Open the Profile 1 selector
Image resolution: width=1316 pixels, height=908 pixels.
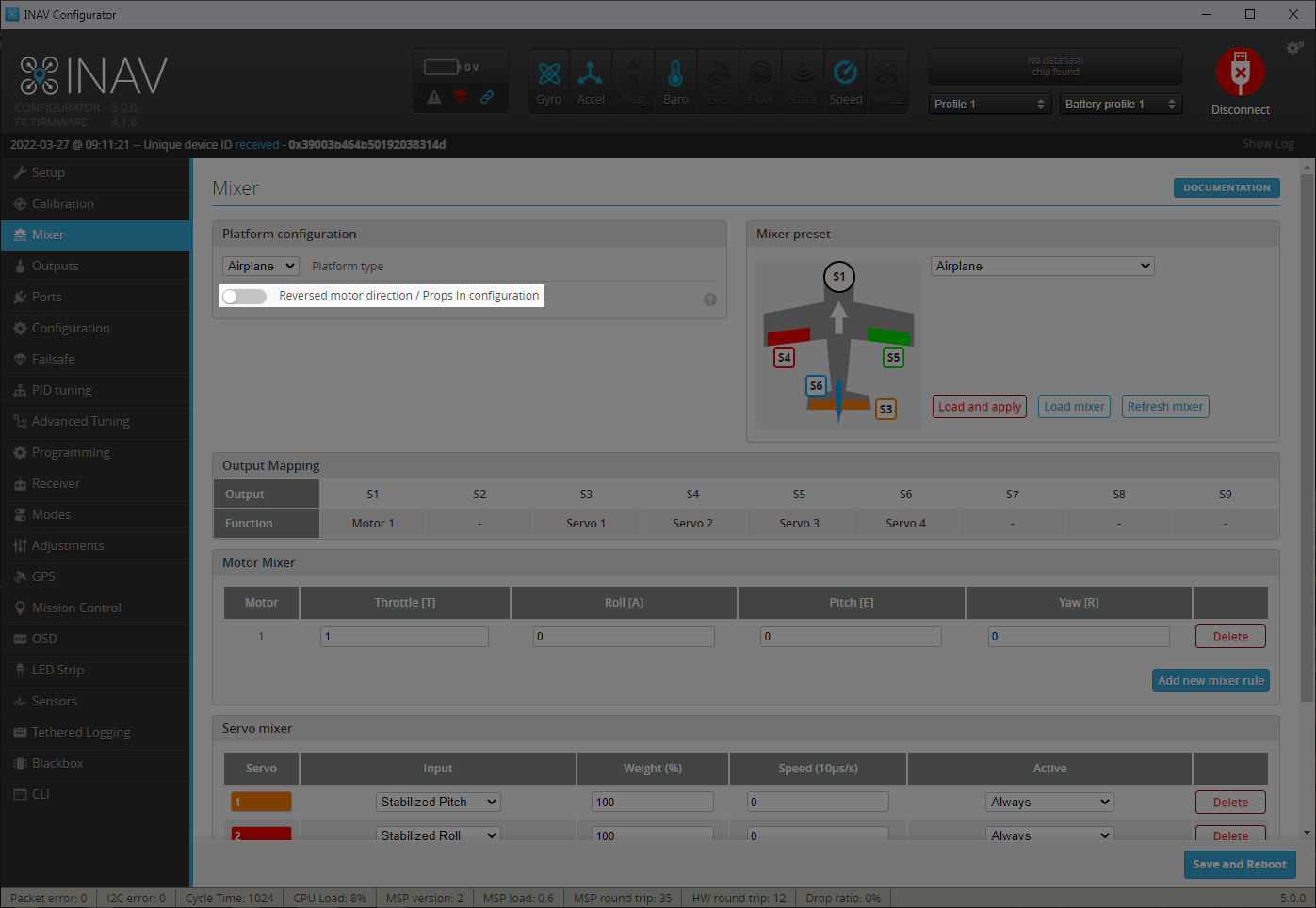989,104
